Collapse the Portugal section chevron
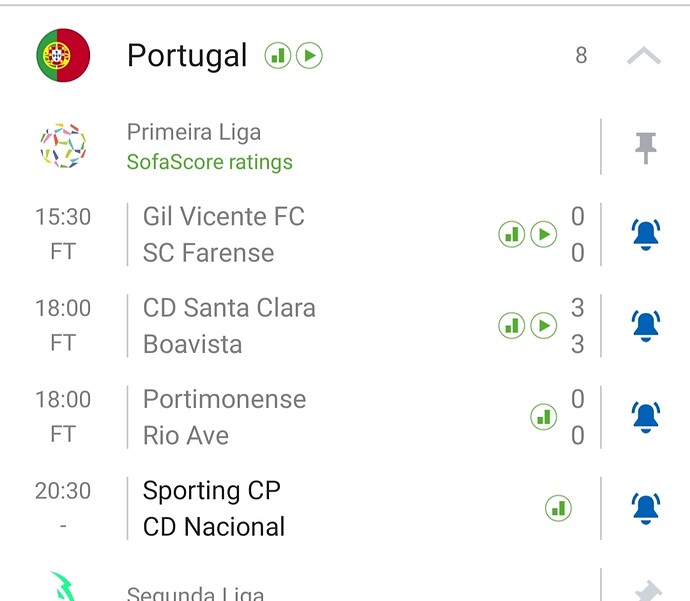Screen dimensions: 690x601 643,56
